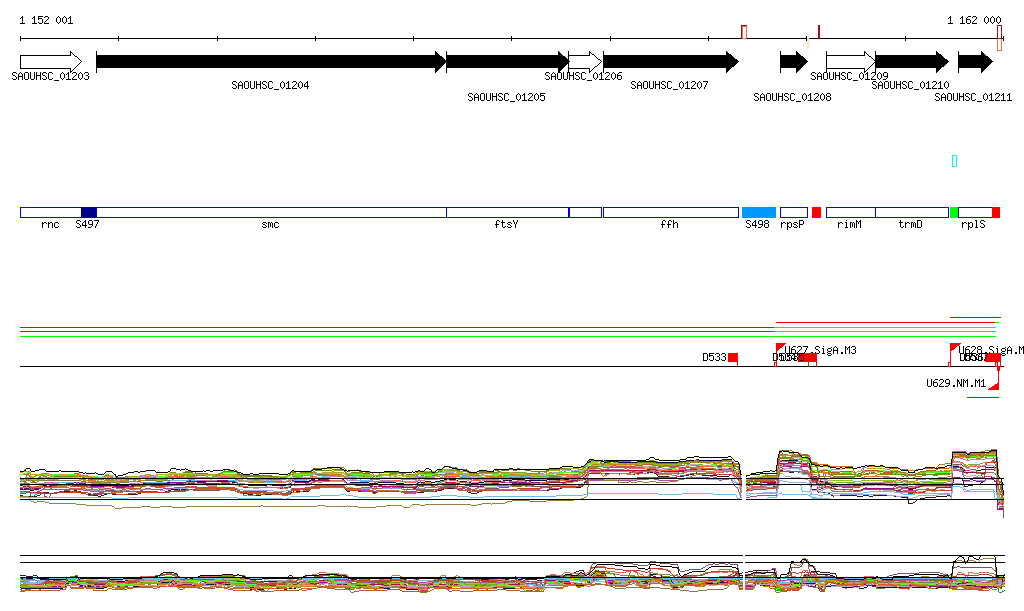Select the ftsY gene segment box
The image size is (1024, 611).
[x=507, y=212]
